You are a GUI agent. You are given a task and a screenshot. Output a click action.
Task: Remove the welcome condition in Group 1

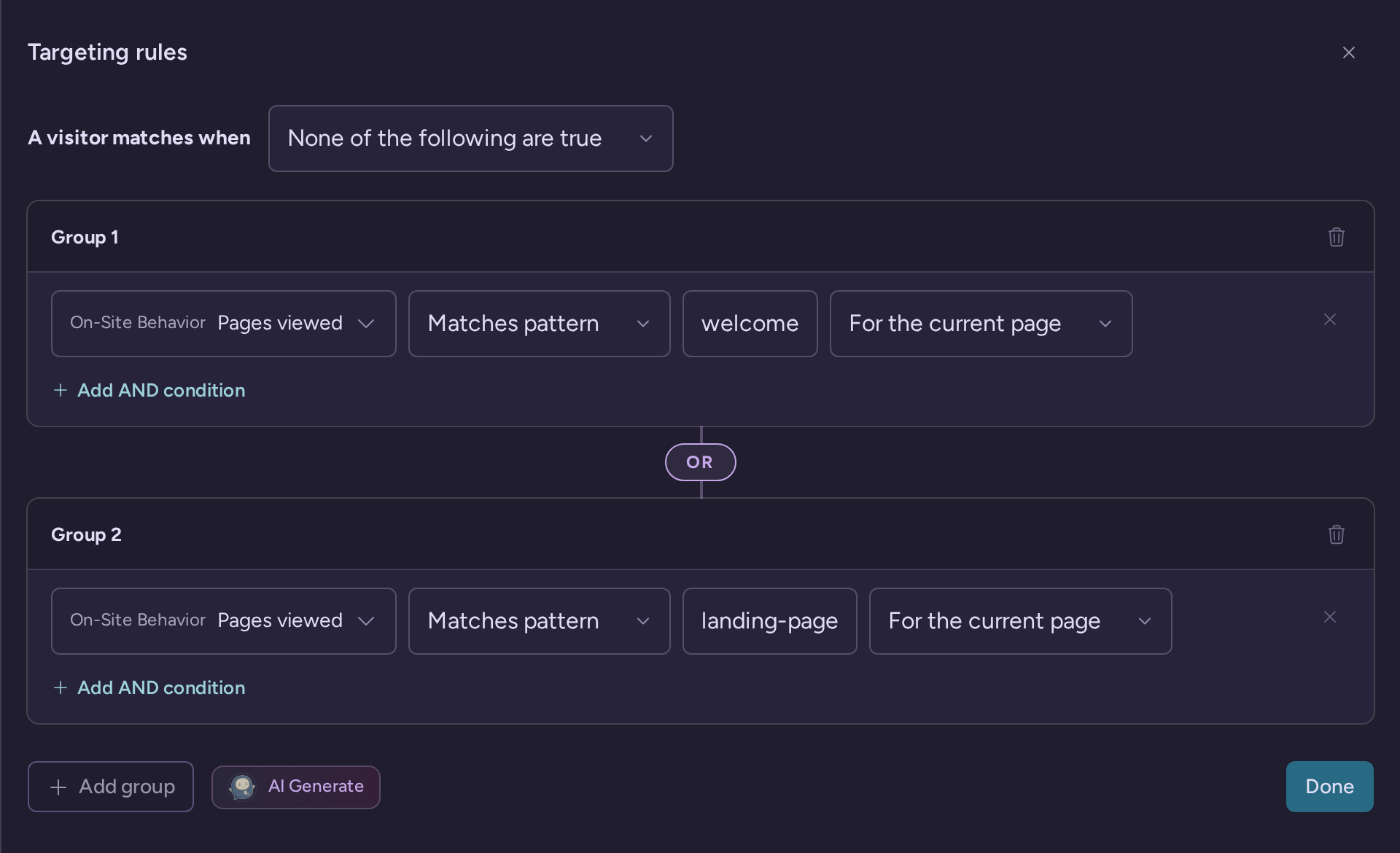(x=1329, y=319)
